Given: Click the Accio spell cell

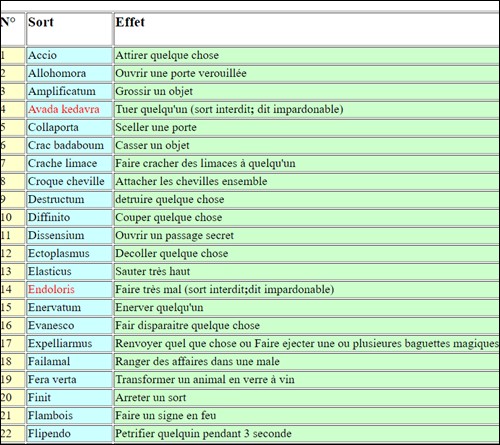Looking at the screenshot, I should click(69, 55).
